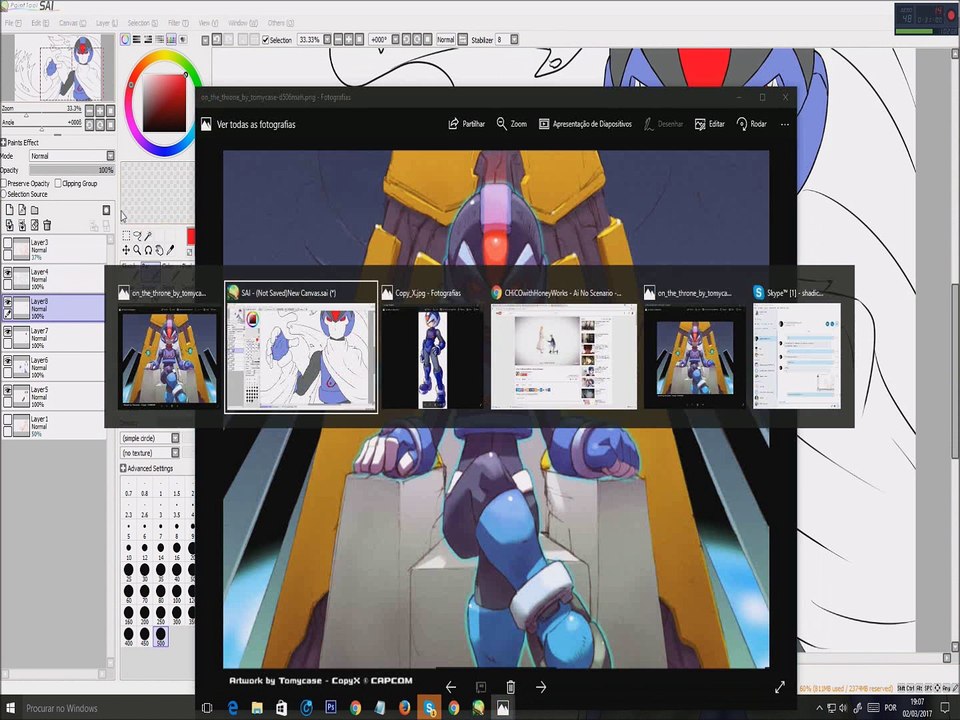
Task: Pick a shade in the saturation square
Action: tap(164, 103)
